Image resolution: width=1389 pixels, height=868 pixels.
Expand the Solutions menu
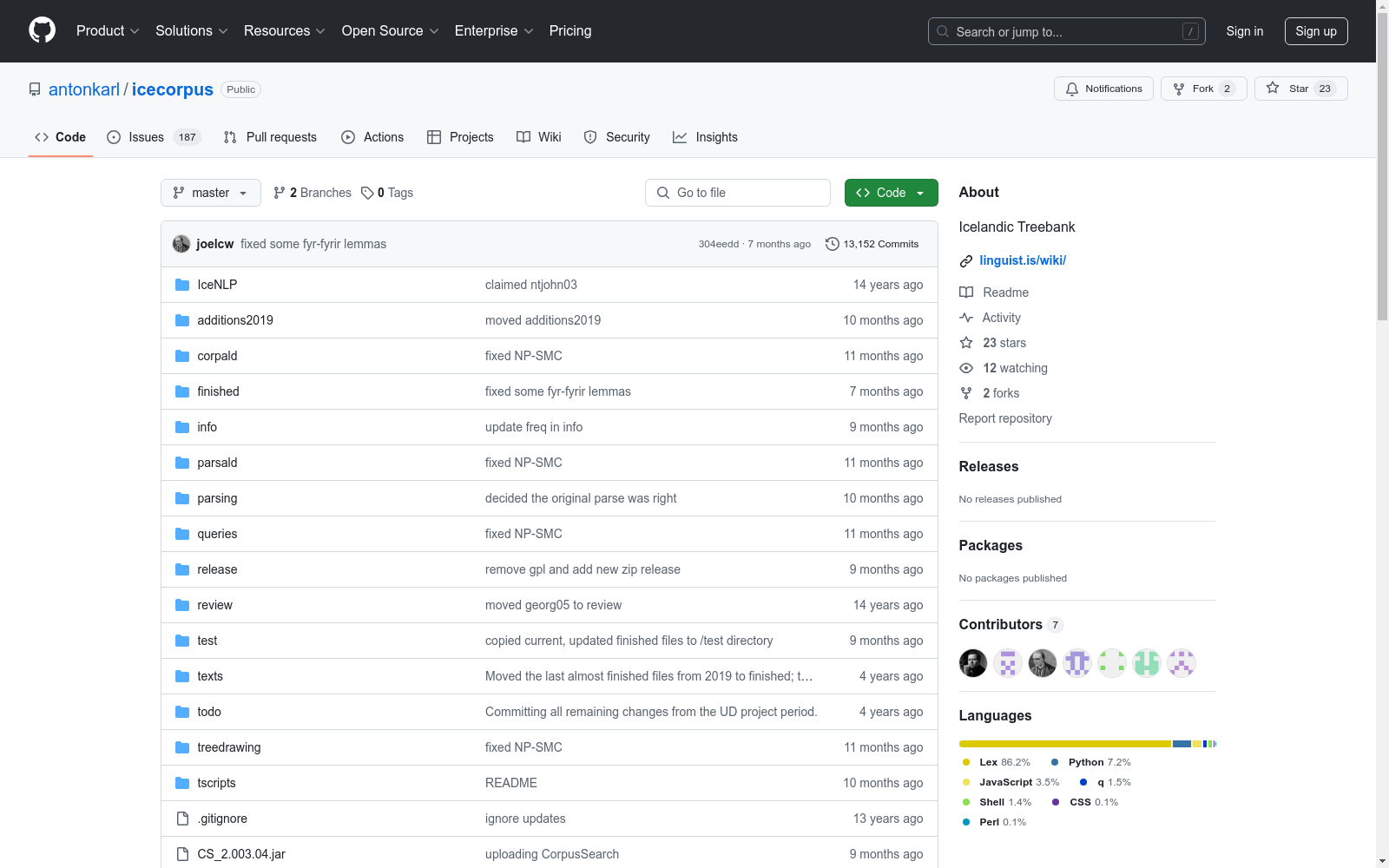pos(192,30)
